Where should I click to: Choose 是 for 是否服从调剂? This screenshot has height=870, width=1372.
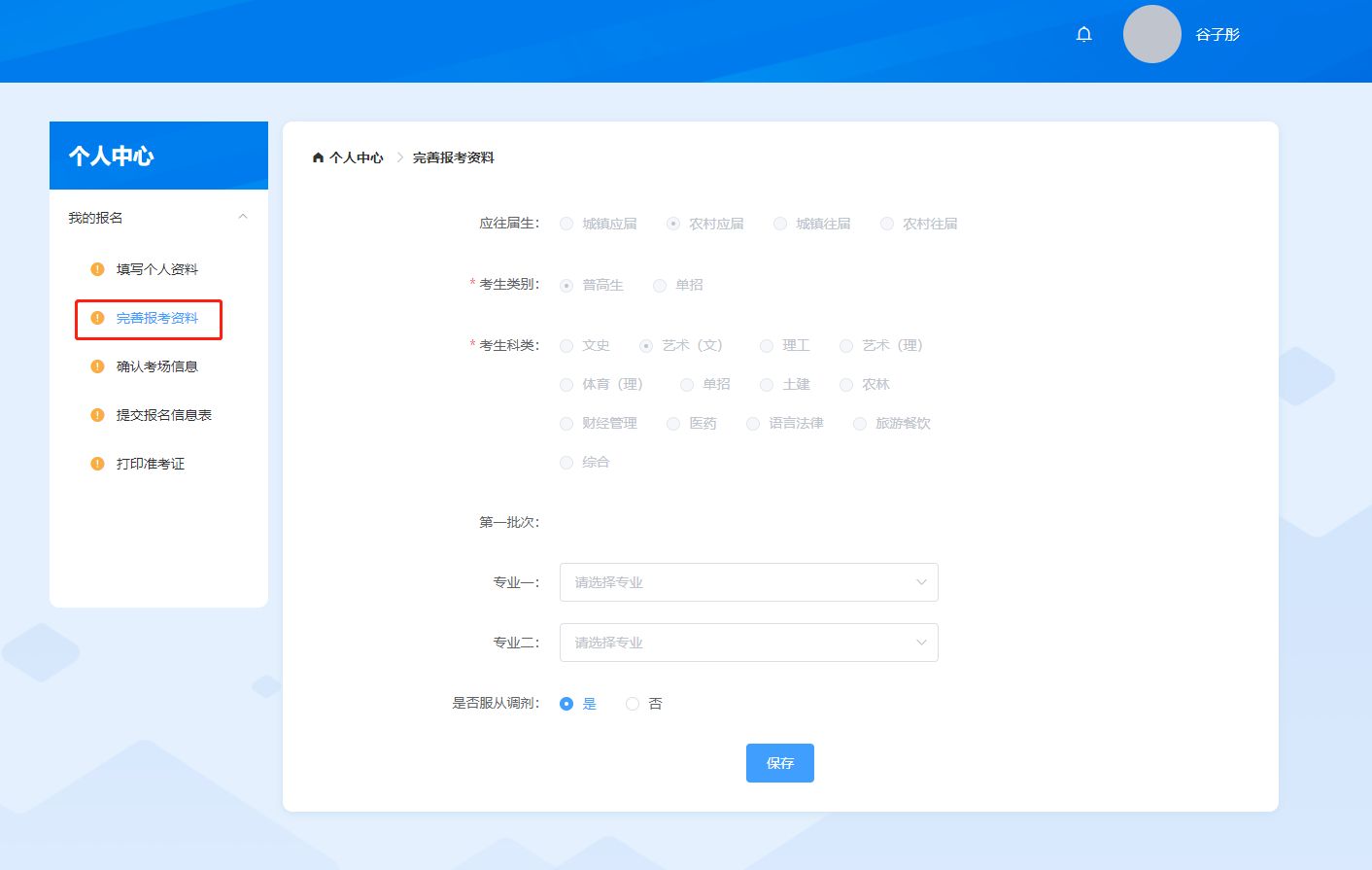point(578,704)
